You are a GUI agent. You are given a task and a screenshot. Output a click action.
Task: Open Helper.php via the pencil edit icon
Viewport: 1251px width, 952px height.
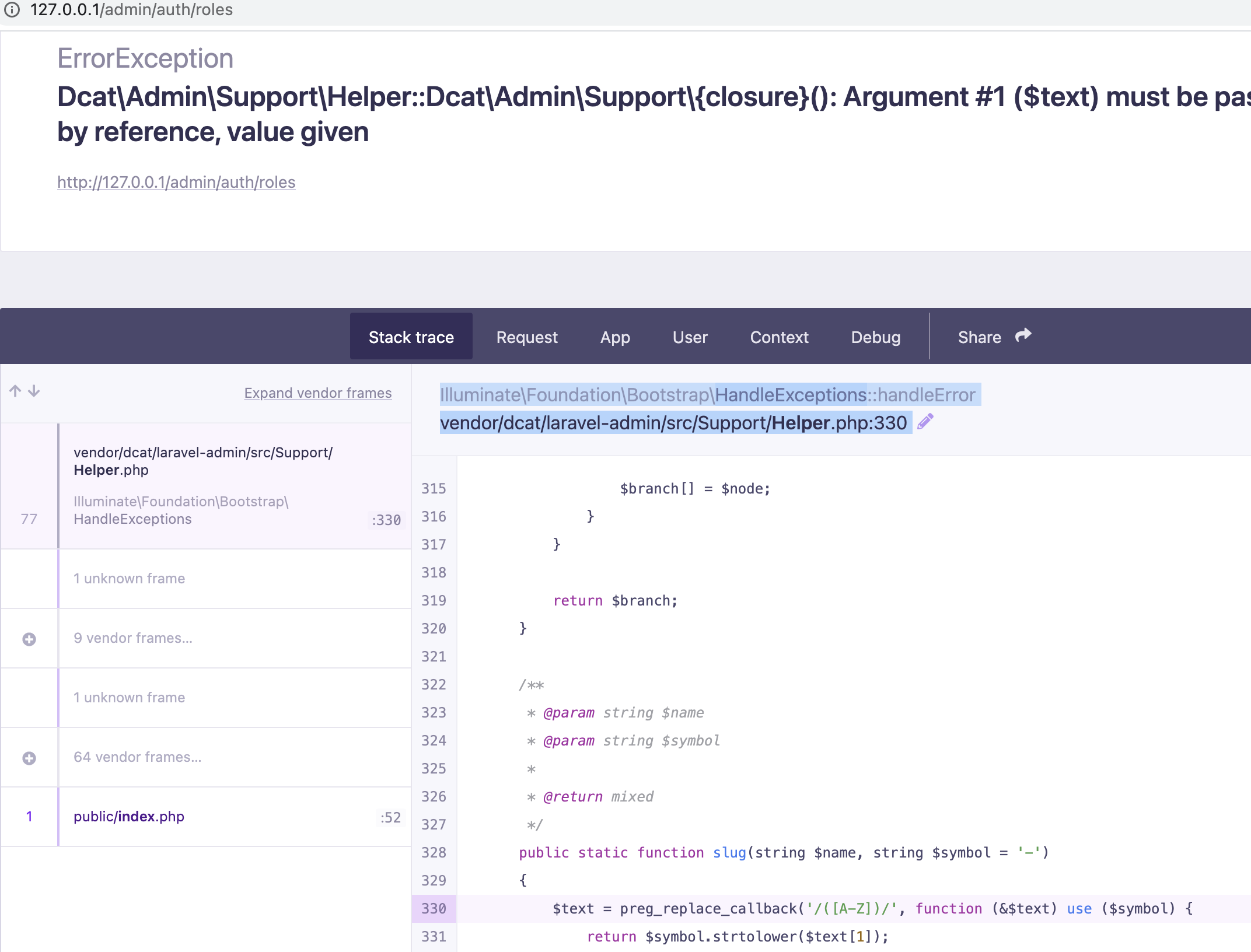(x=925, y=421)
